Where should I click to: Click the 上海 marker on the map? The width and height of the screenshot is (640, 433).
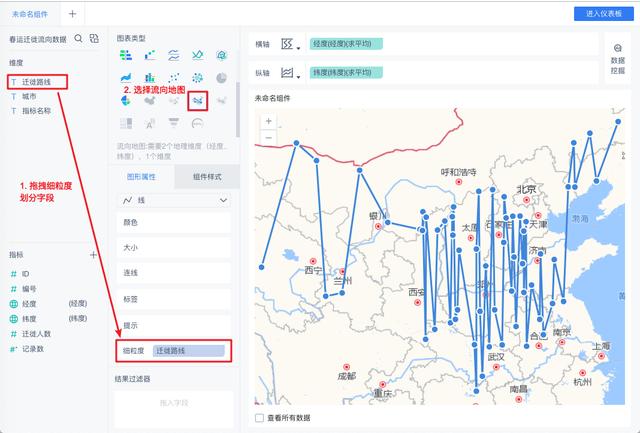tap(601, 356)
